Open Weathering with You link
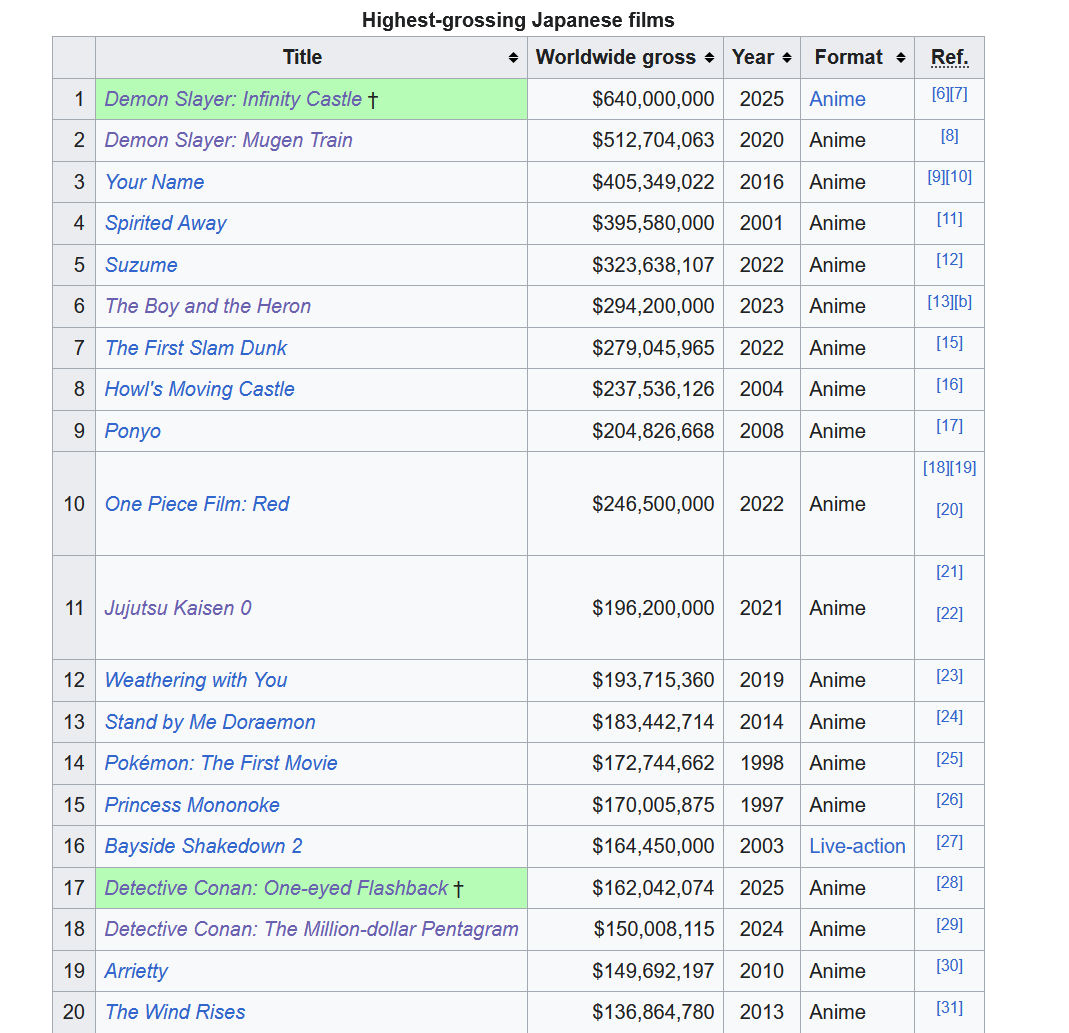Screen dimensions: 1069x1033 (196, 680)
